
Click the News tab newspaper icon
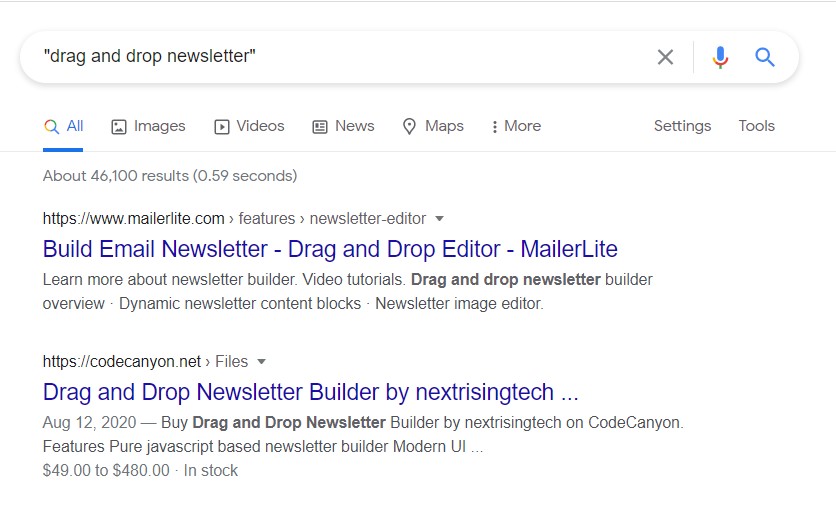coord(320,127)
